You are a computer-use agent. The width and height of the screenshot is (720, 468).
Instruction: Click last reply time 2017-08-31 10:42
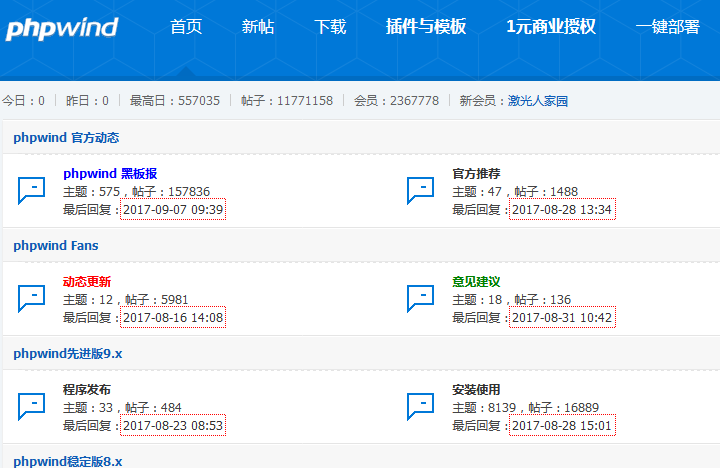[562, 317]
